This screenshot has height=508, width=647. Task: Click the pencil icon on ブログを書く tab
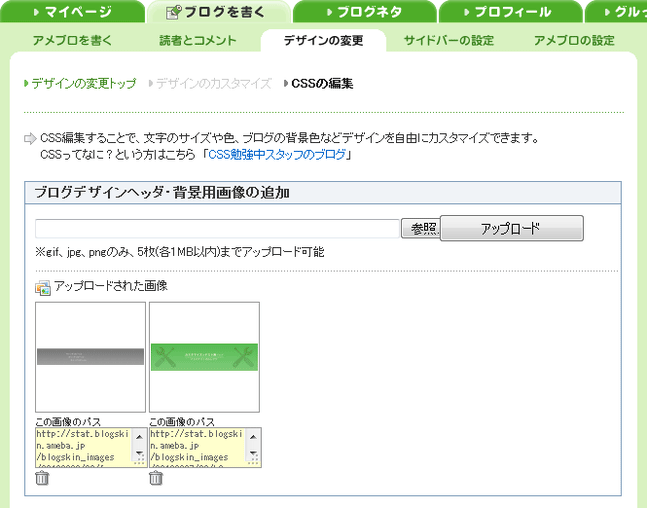[172, 12]
